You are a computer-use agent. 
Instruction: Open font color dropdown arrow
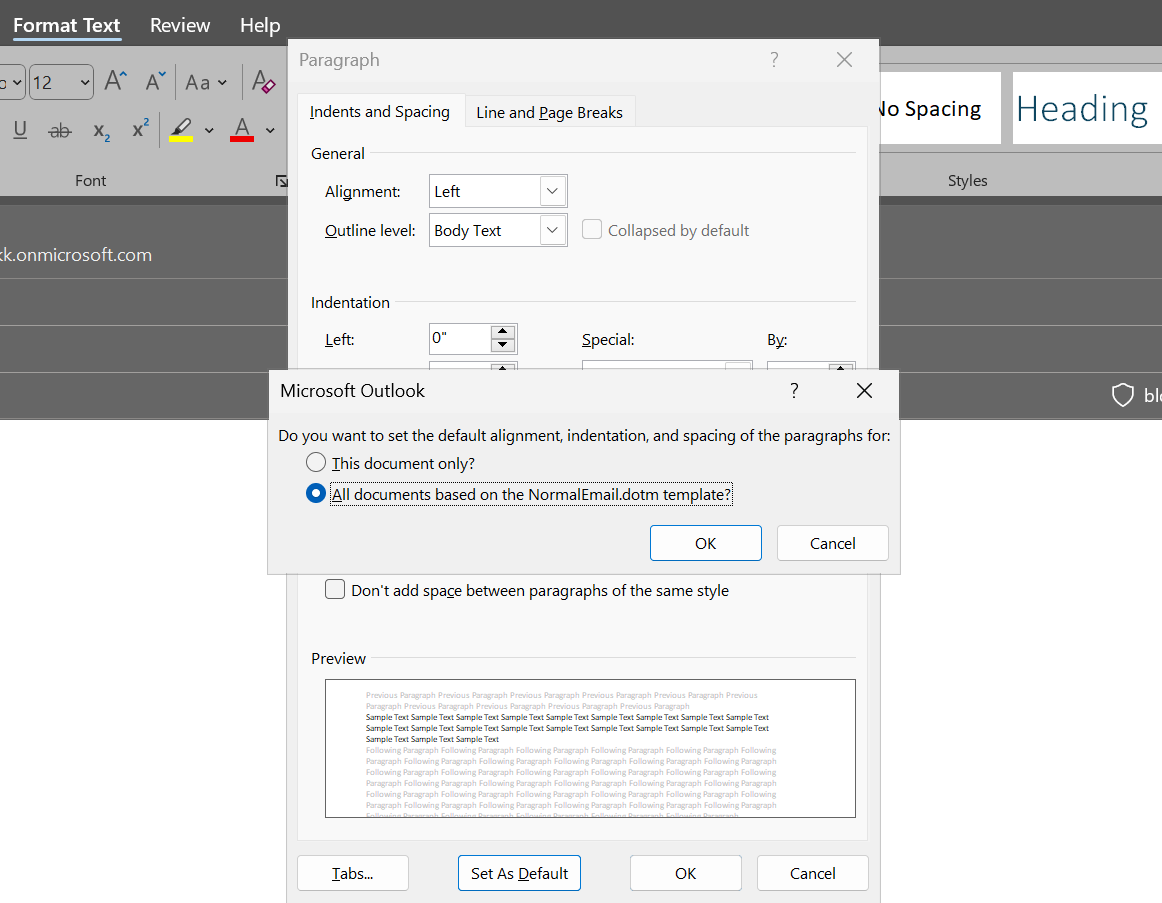click(x=270, y=130)
